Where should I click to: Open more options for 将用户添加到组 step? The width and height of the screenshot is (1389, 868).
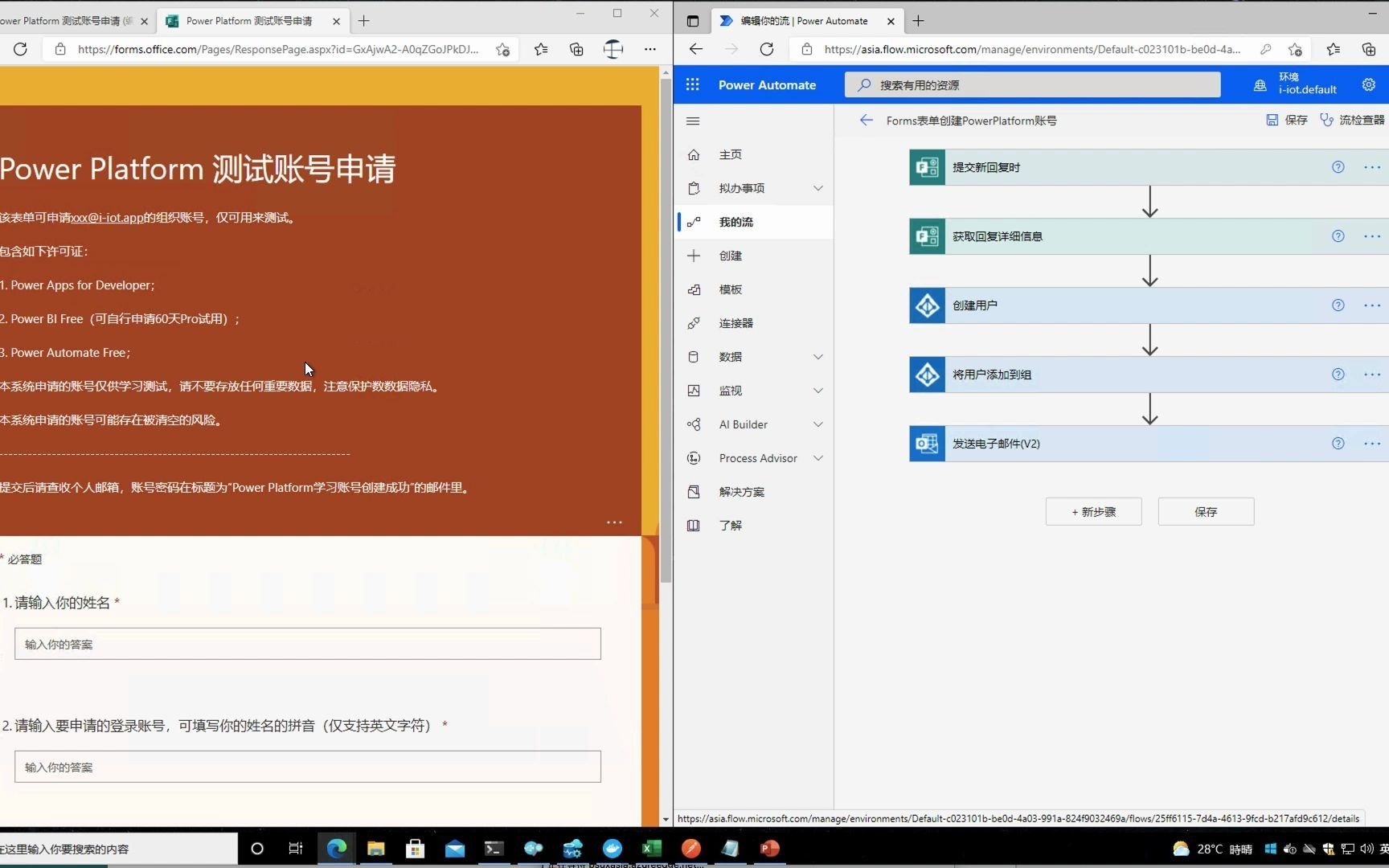tap(1372, 375)
